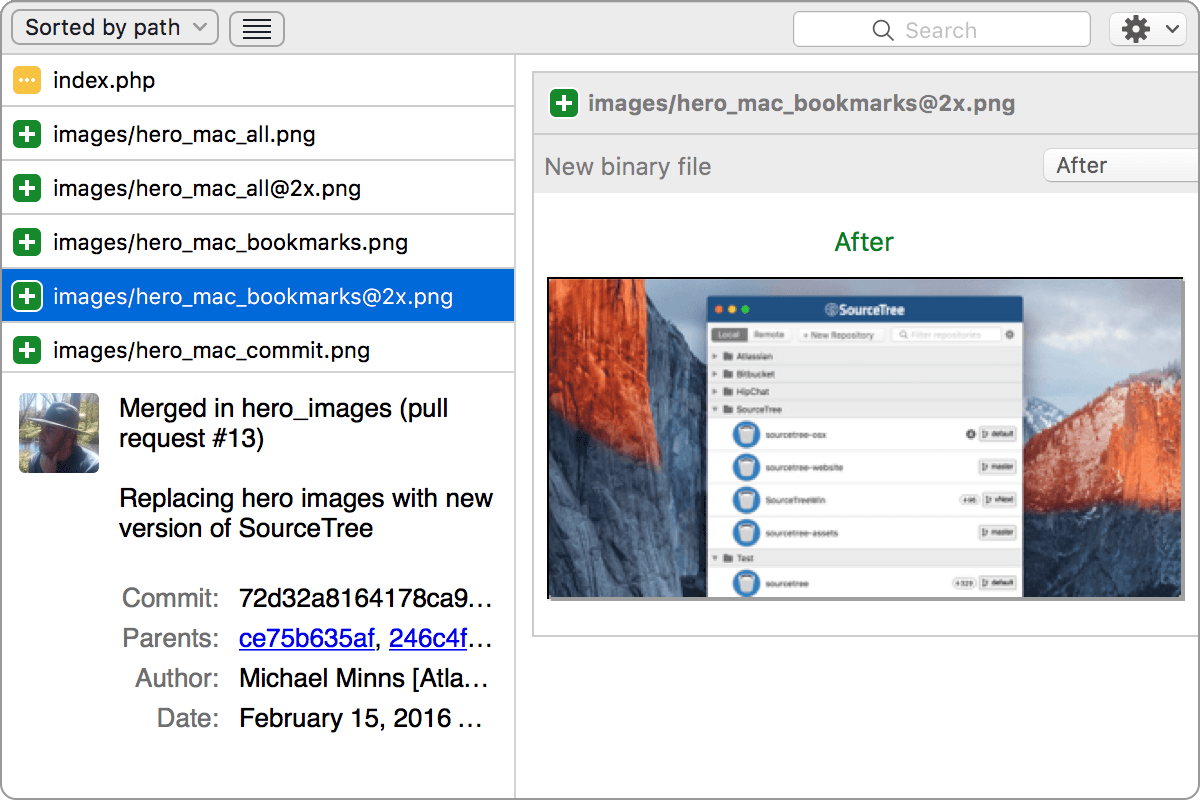Click the gear actions icon
This screenshot has height=800, width=1200.
[1136, 28]
